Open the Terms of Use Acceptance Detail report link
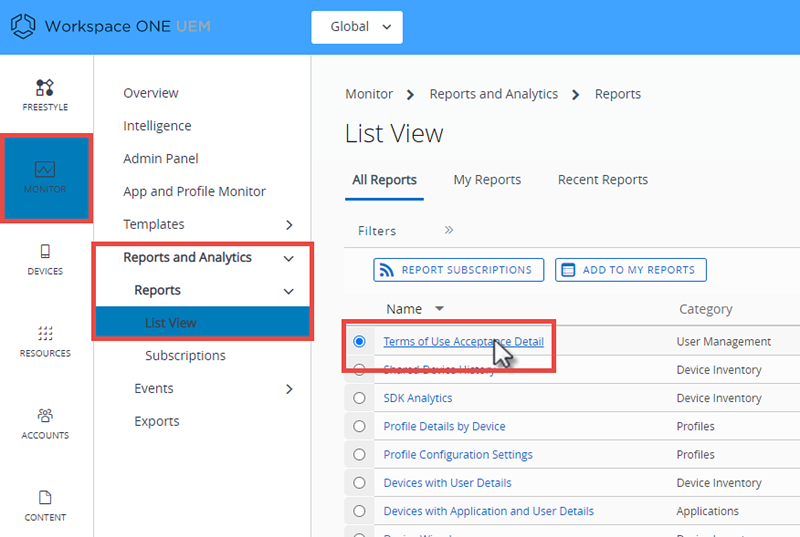 463,341
